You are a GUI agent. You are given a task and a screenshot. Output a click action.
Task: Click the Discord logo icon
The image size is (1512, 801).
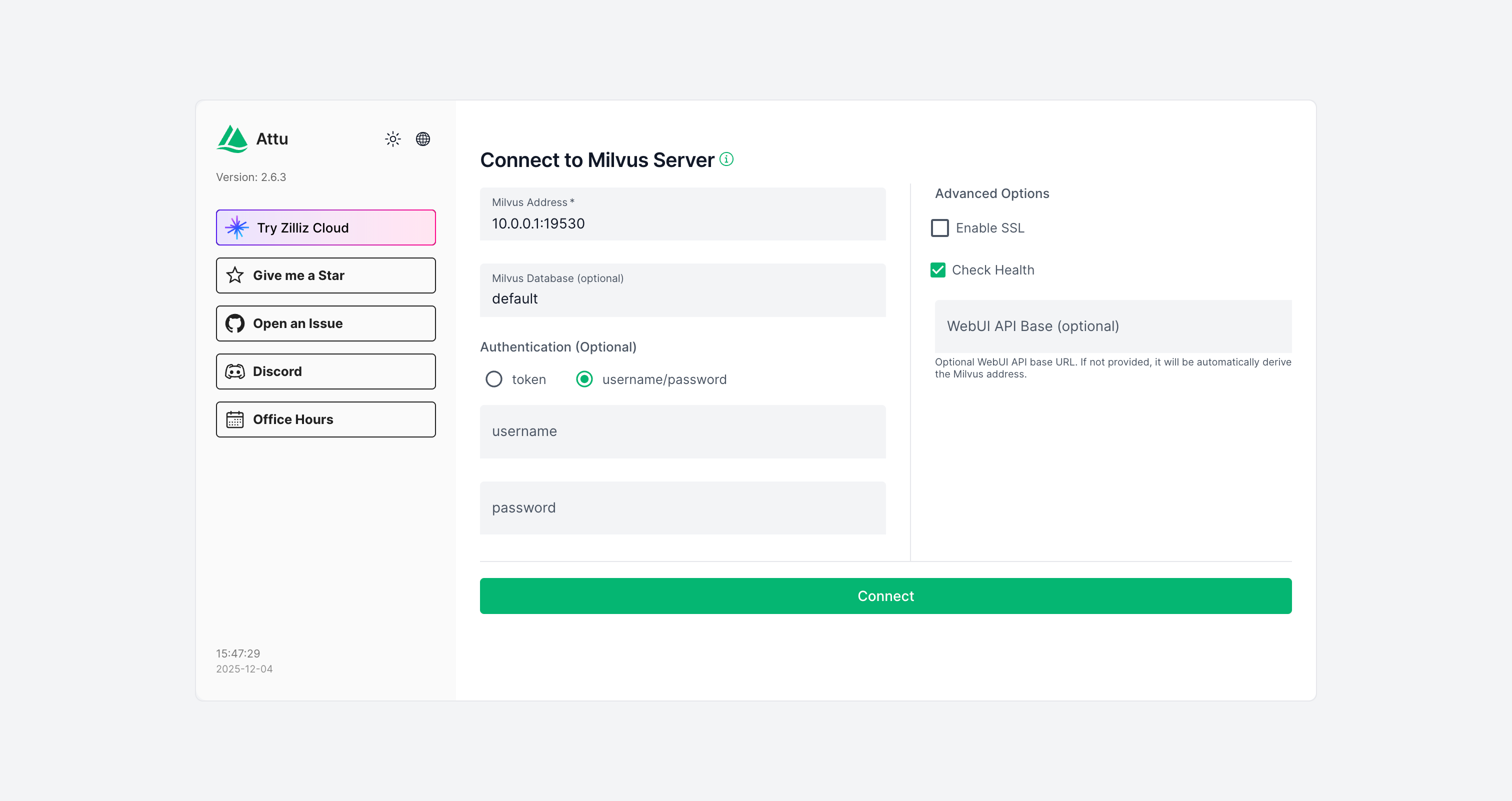pyautogui.click(x=234, y=371)
